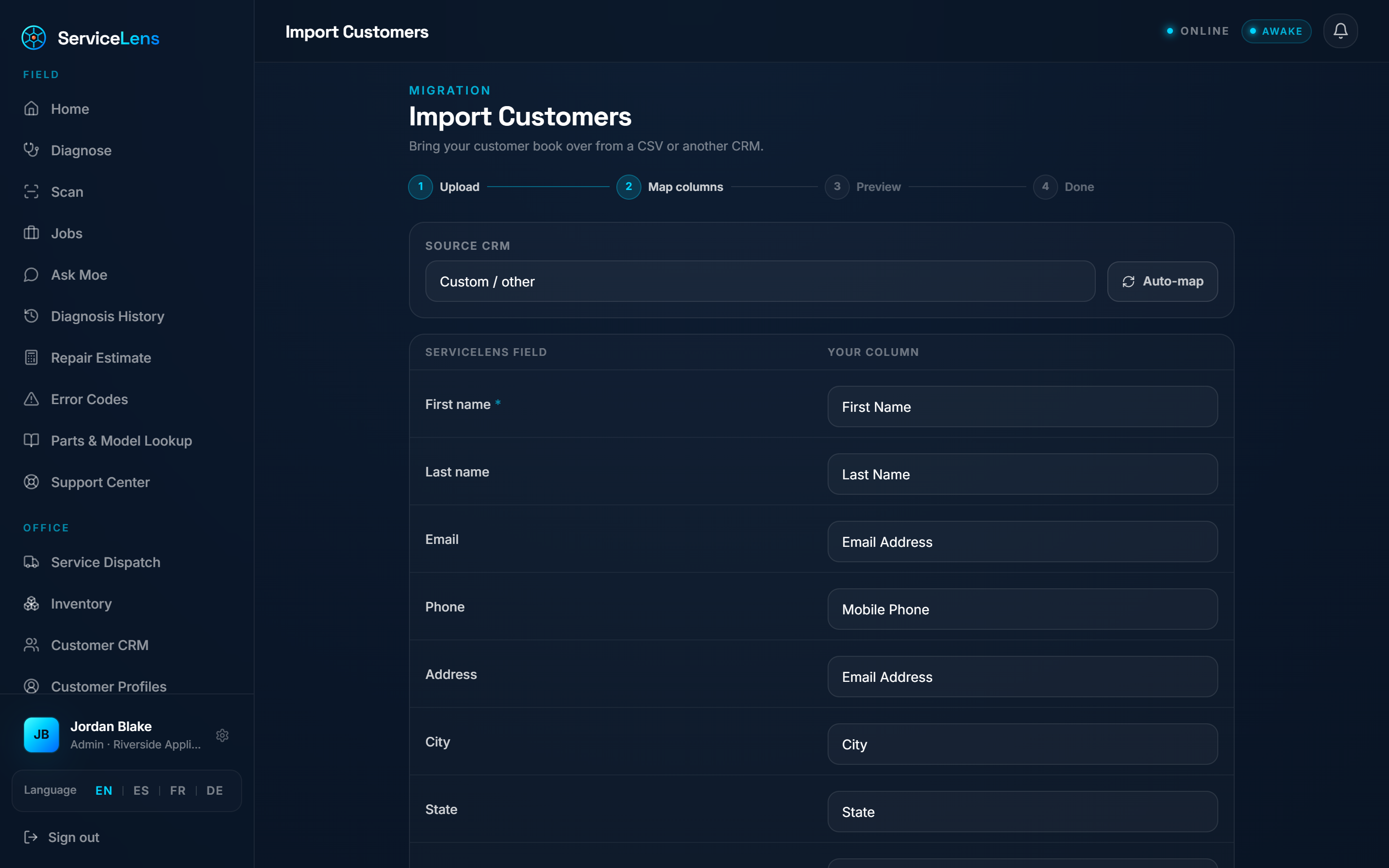Click the Jordan Blake profile name
The image size is (1389, 868).
111,726
